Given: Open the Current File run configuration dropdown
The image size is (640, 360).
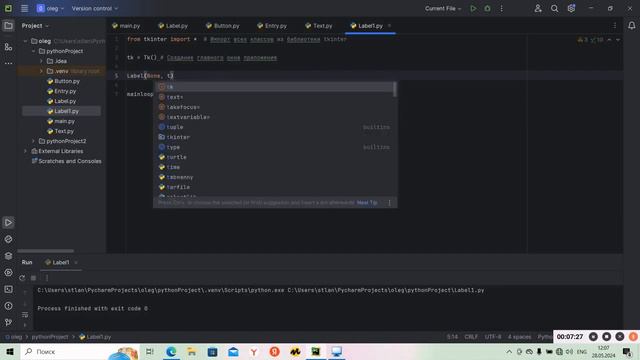Looking at the screenshot, I should click(443, 8).
